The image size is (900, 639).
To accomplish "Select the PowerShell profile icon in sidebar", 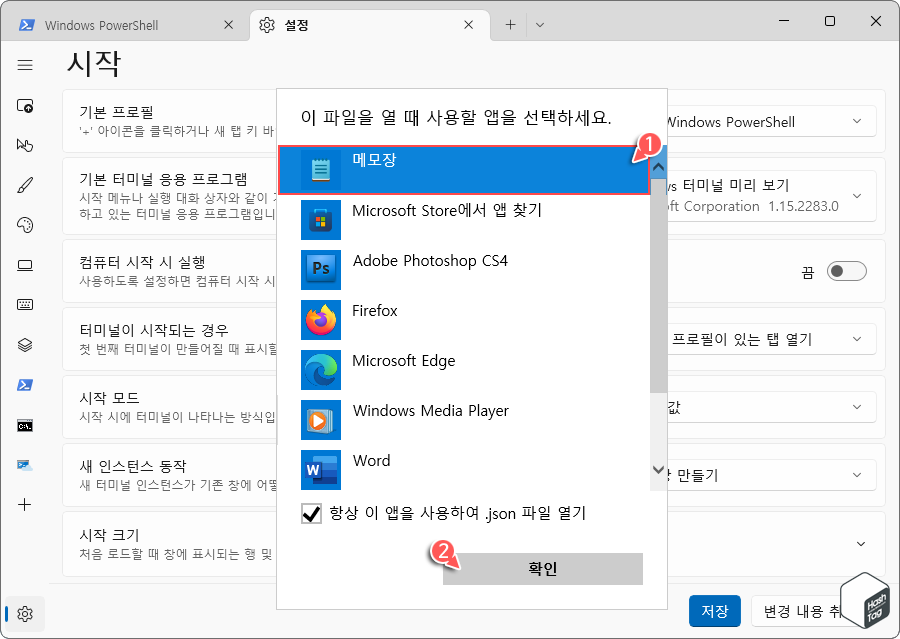I will pos(25,385).
